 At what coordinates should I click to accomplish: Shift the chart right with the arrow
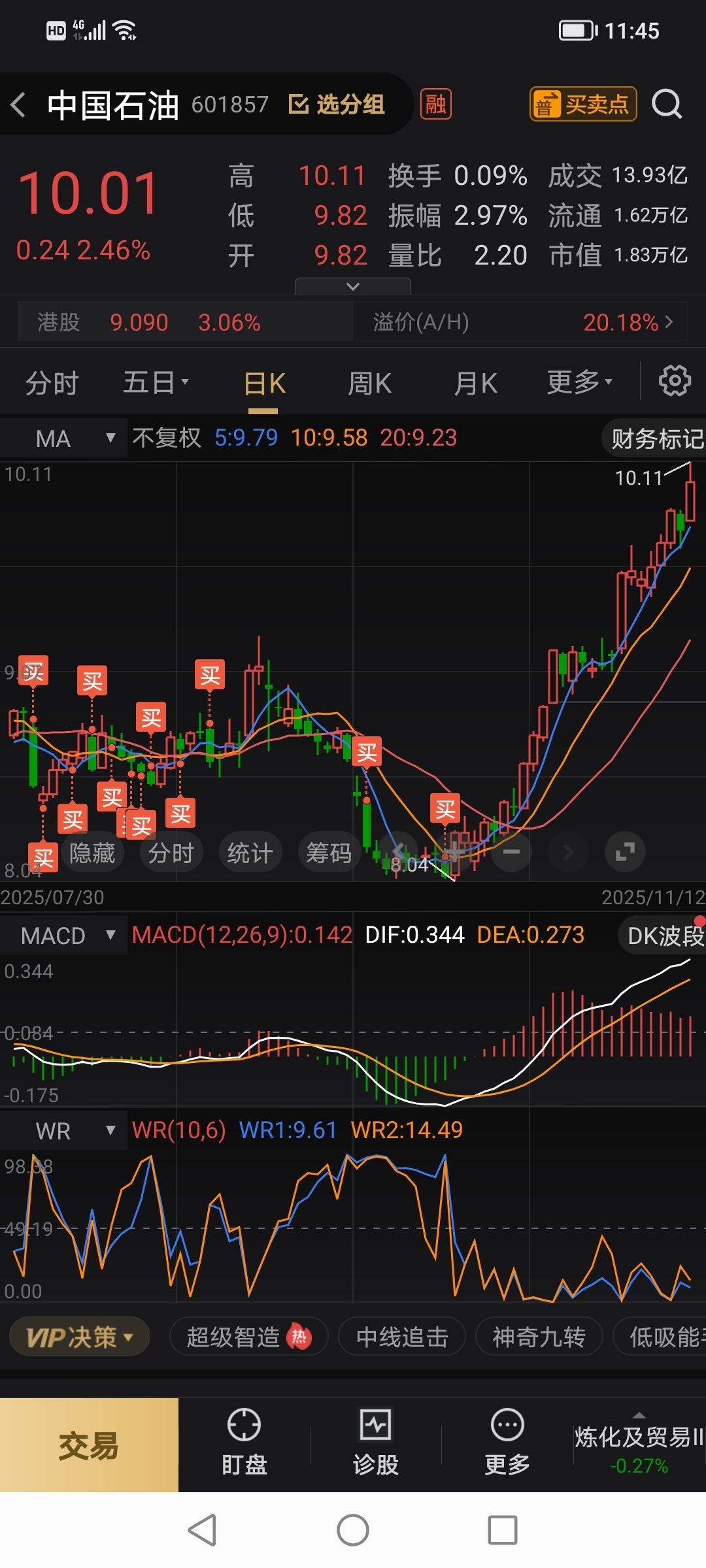point(568,851)
